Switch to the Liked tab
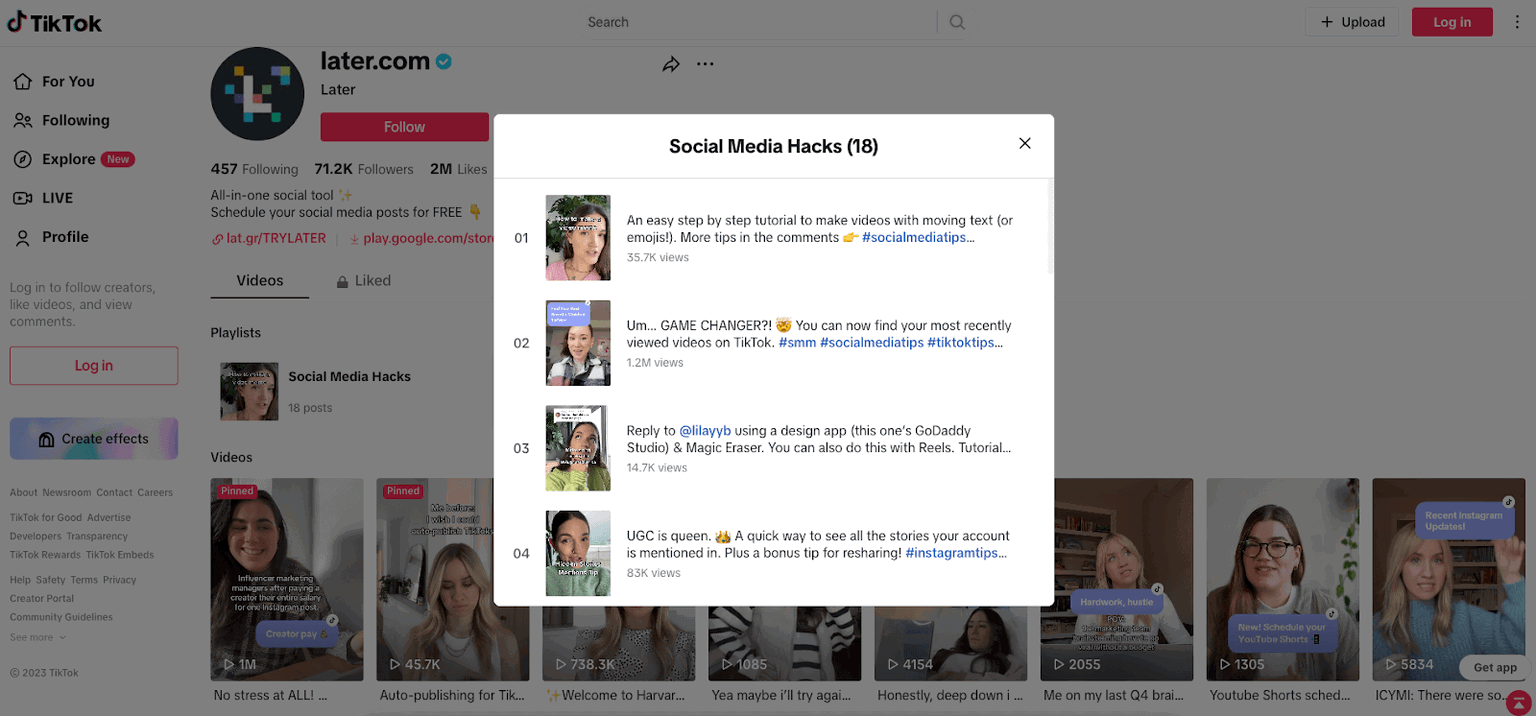This screenshot has width=1536, height=716. point(363,281)
